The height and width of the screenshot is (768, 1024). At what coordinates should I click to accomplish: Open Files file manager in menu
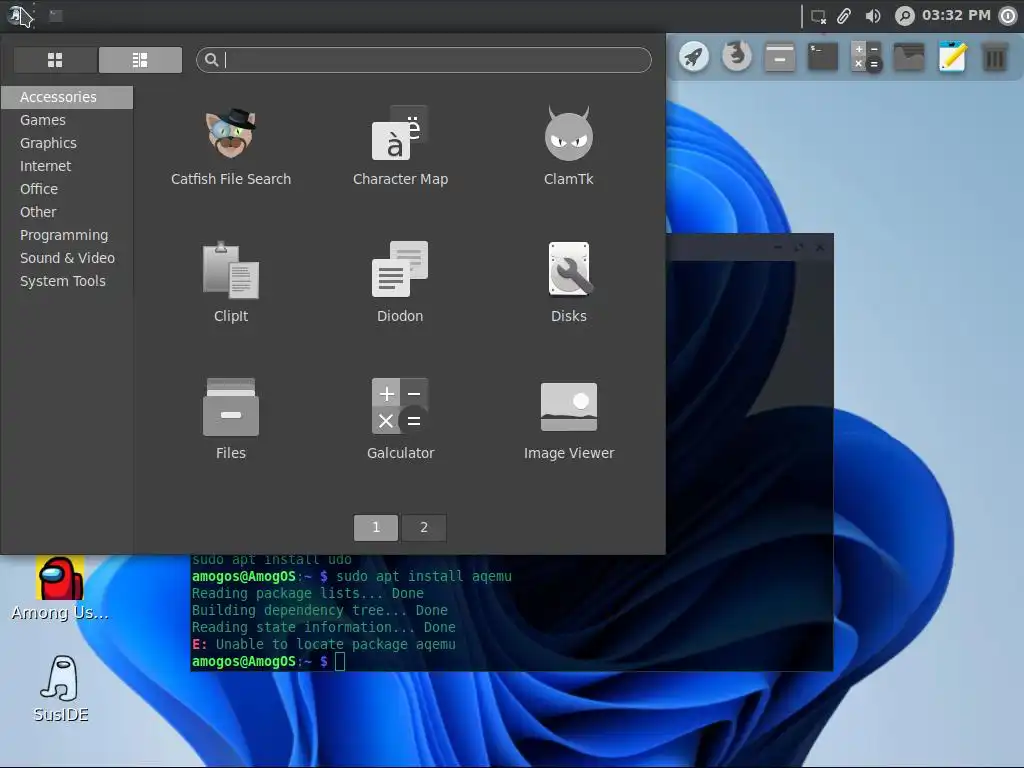[x=231, y=419]
